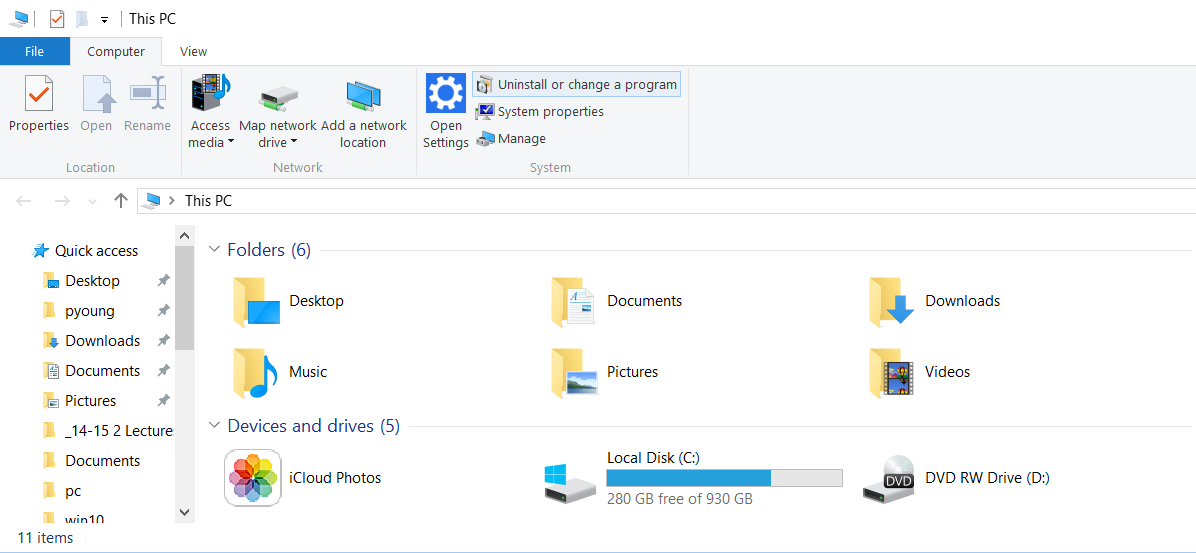Go forward with the Forward arrow
1196x553 pixels.
[x=62, y=201]
